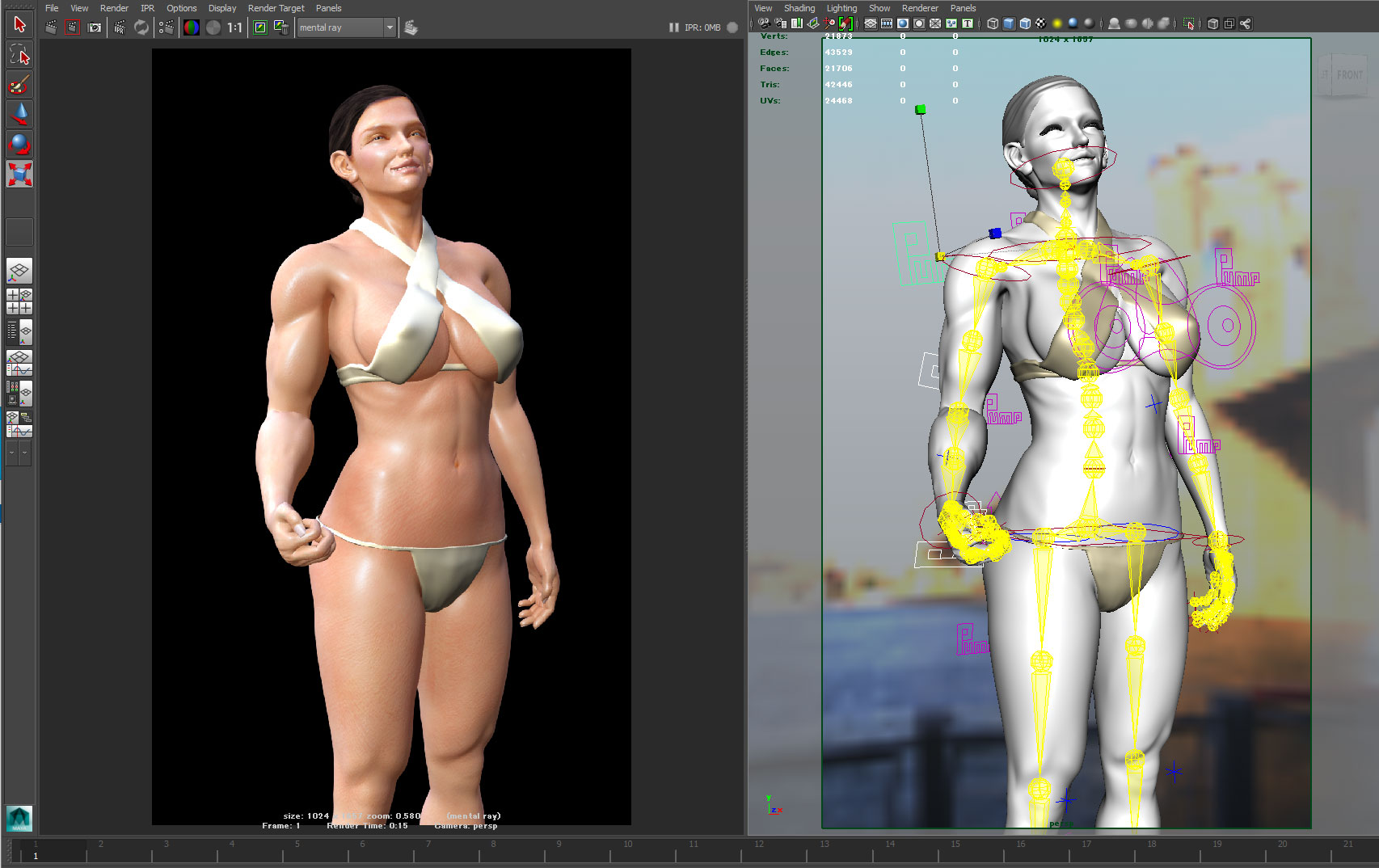Enable use all lights yellow sphere
The width and height of the screenshot is (1379, 868).
1057,23
